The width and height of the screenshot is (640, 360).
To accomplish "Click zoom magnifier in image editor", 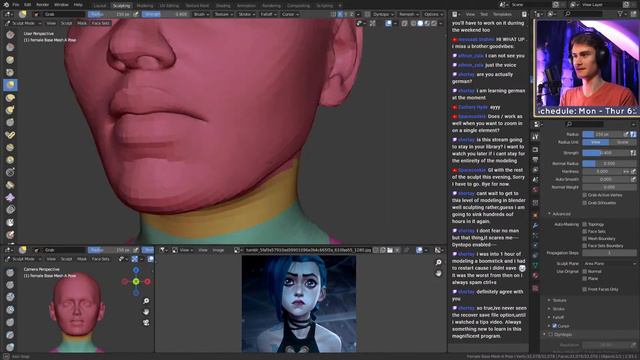I will click(x=439, y=262).
